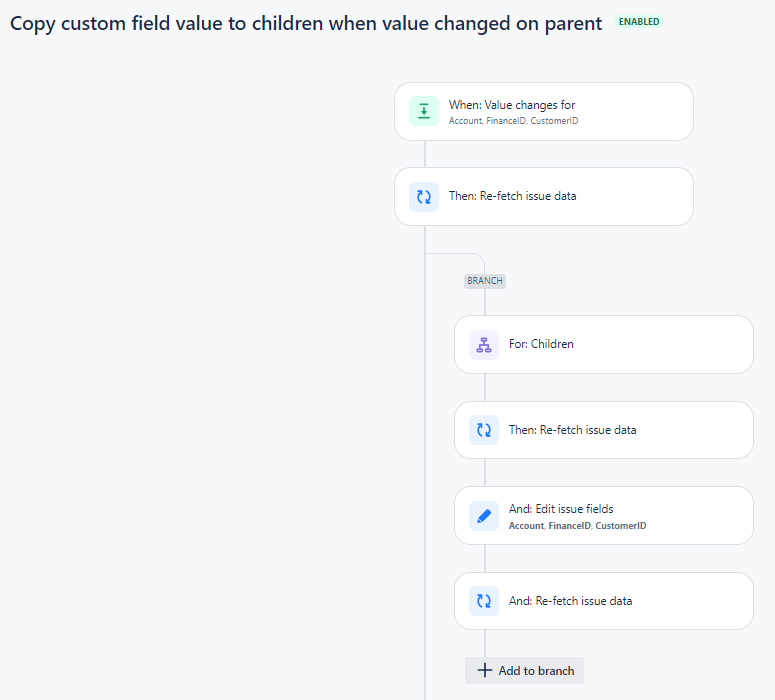775x700 pixels.
Task: Open the "For: Children" branch step
Action: [x=541, y=344]
